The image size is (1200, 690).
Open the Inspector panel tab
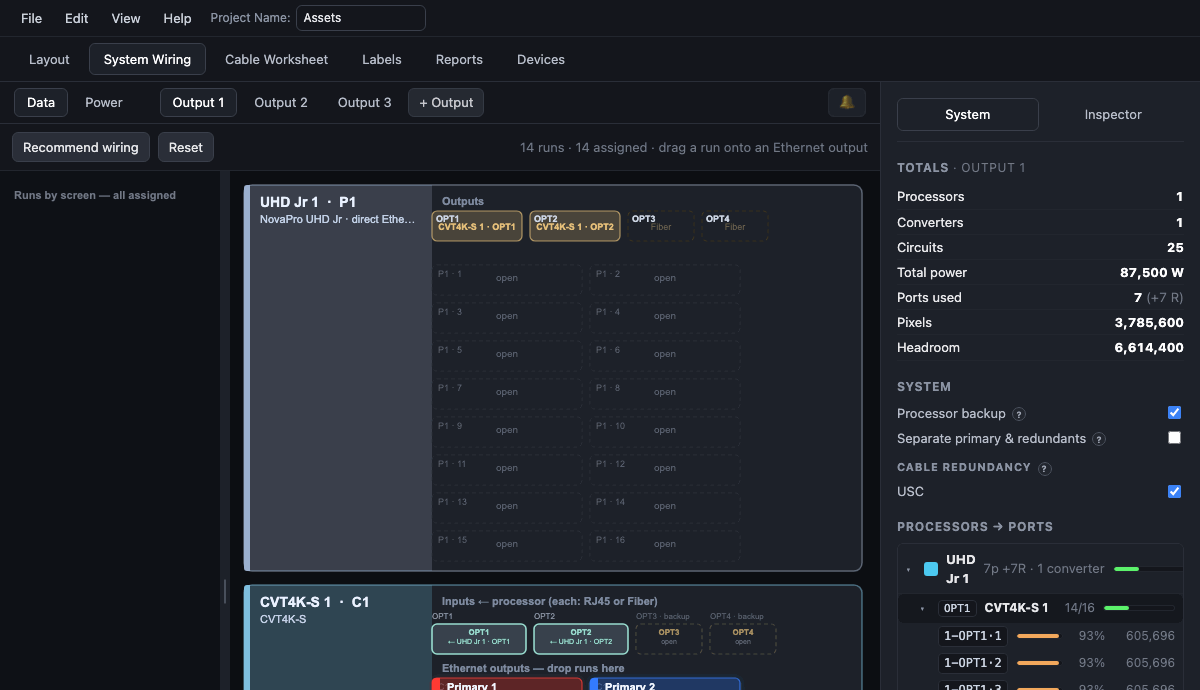point(1113,114)
